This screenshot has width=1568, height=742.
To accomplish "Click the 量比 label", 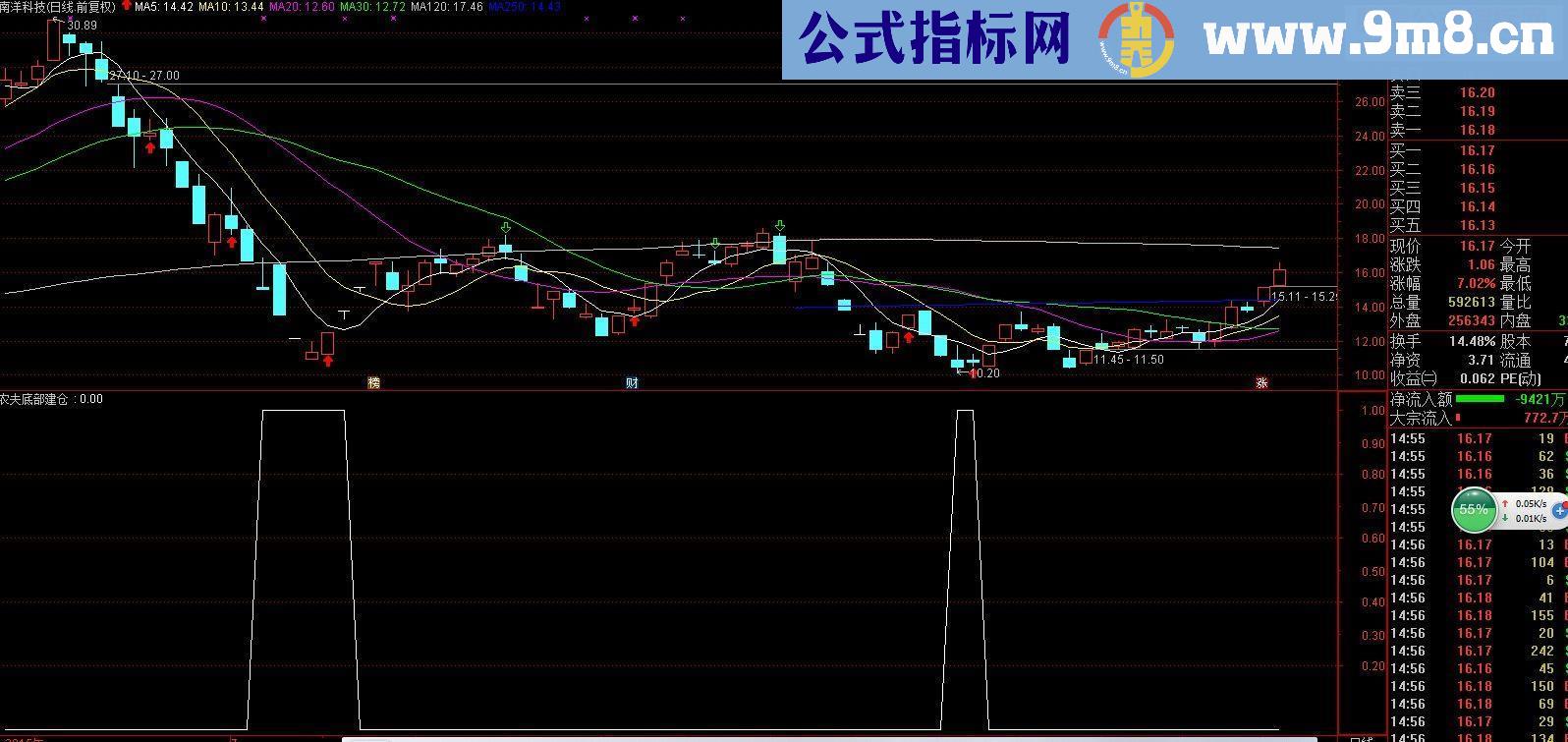I will coord(1515,303).
